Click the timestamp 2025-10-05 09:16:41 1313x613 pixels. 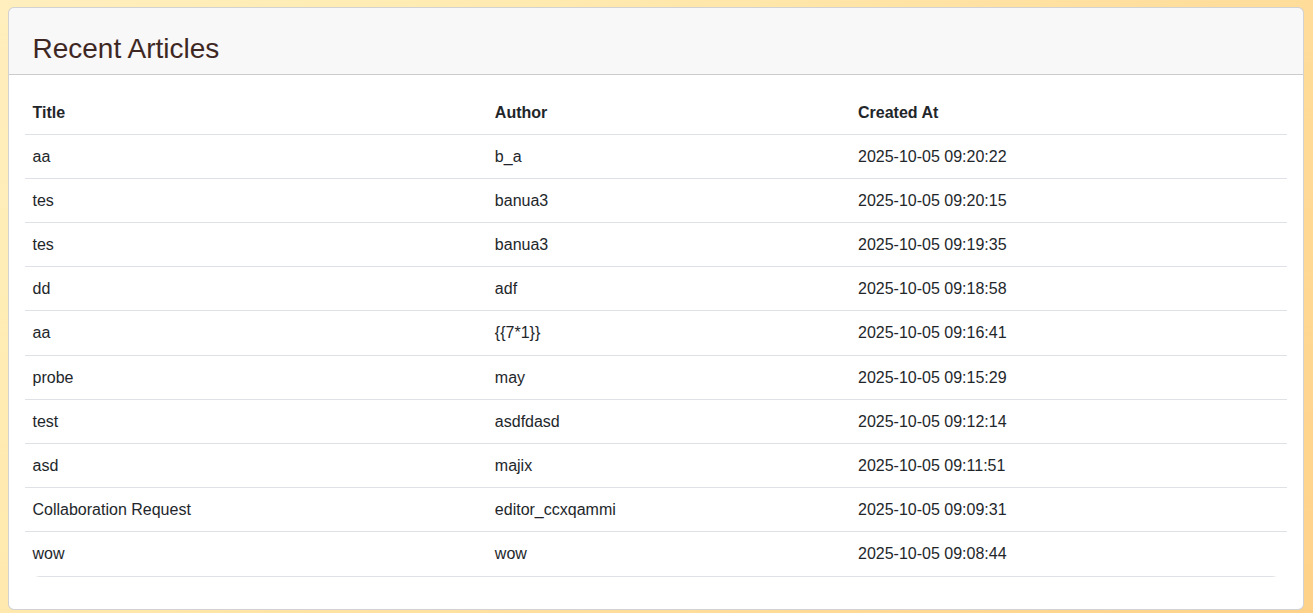(932, 333)
